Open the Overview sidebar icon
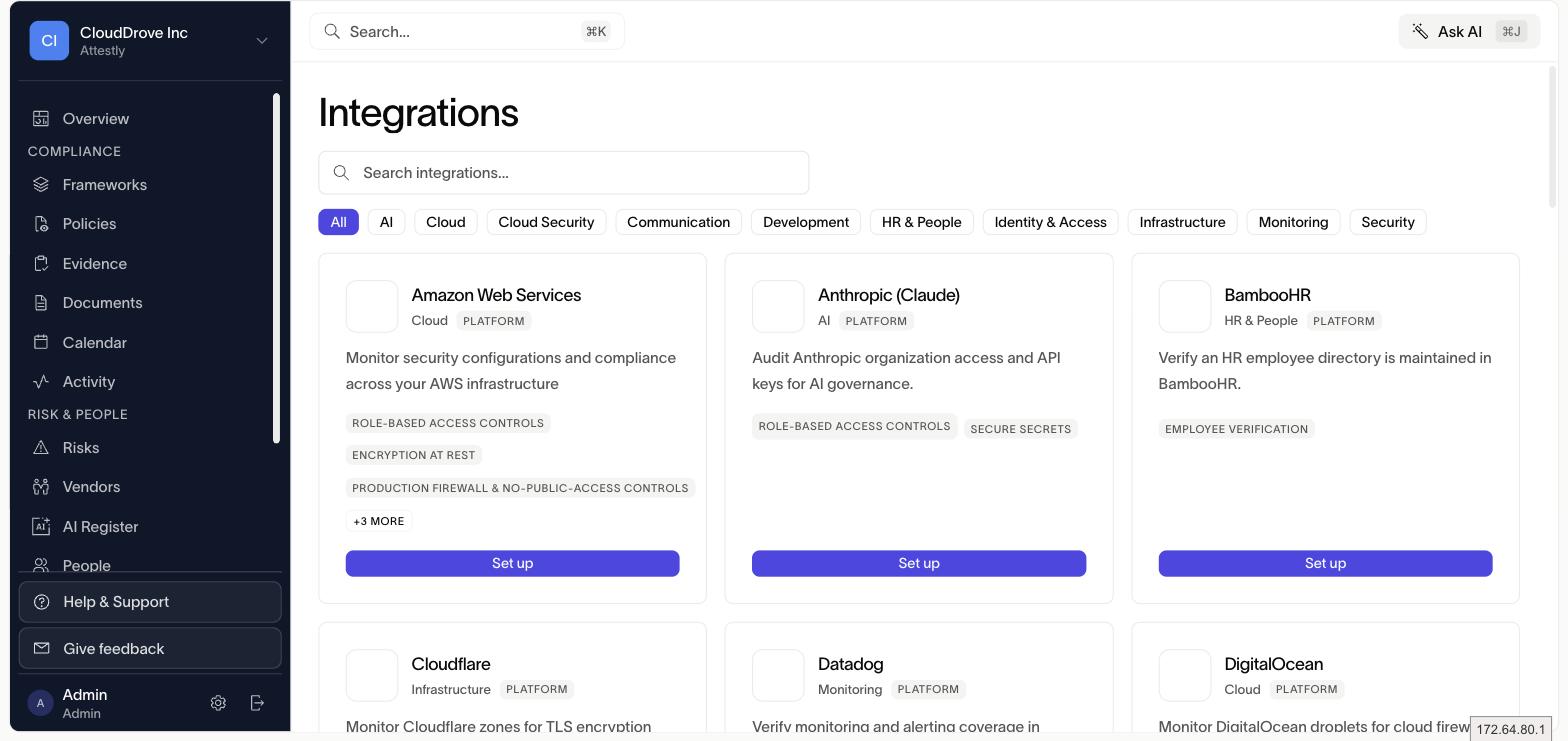This screenshot has width=1568, height=741. click(41, 118)
